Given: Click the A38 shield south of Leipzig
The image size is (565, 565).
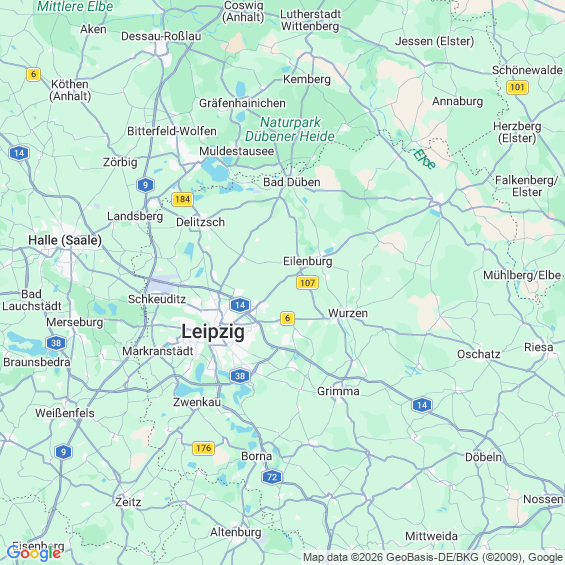Looking at the screenshot, I should point(240,376).
